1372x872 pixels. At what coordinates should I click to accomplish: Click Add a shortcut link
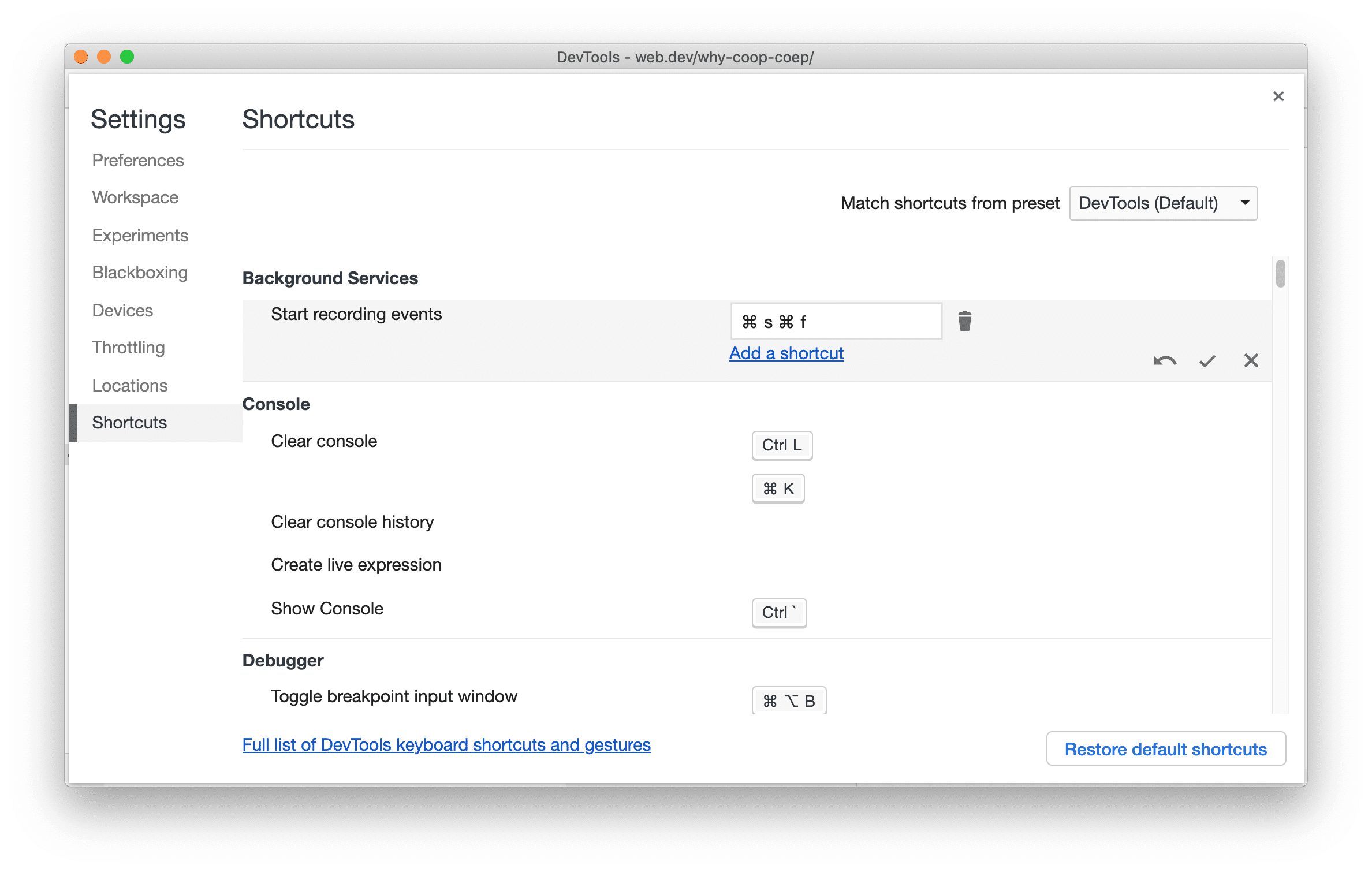pos(787,353)
